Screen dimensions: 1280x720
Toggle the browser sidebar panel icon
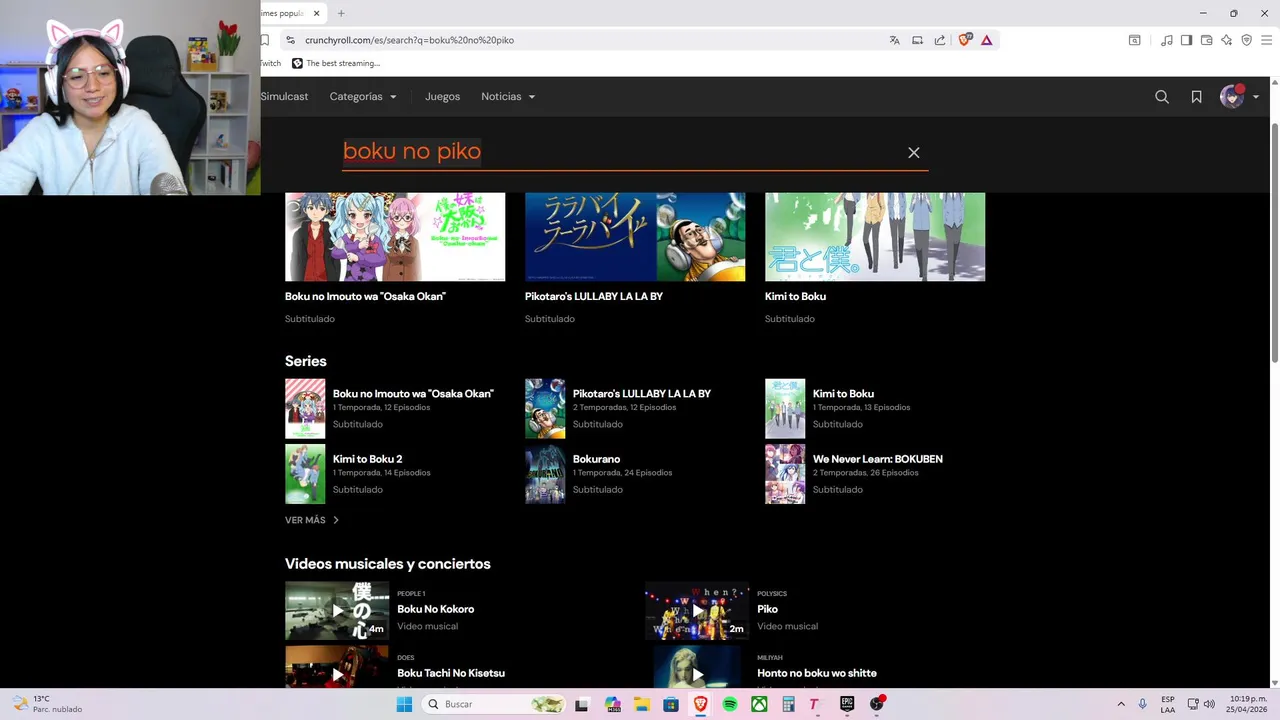click(x=1186, y=40)
